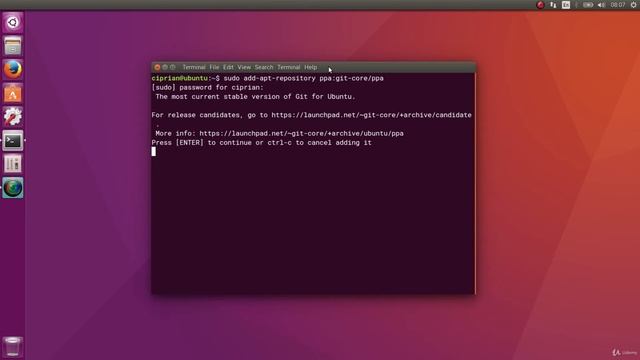Open the File menu of Terminal
640x360 pixels.
click(214, 67)
